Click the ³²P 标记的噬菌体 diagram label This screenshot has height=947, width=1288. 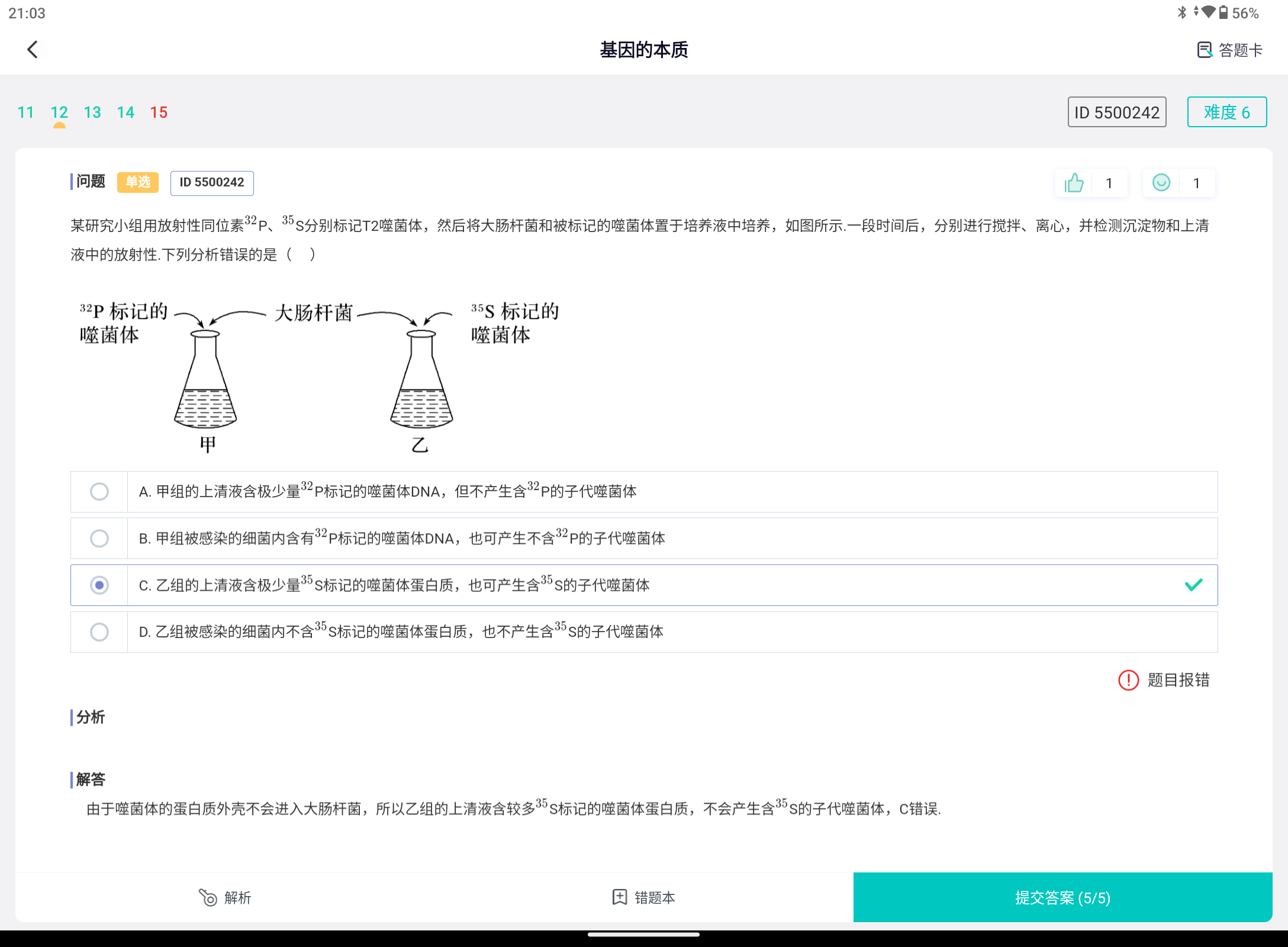(124, 323)
